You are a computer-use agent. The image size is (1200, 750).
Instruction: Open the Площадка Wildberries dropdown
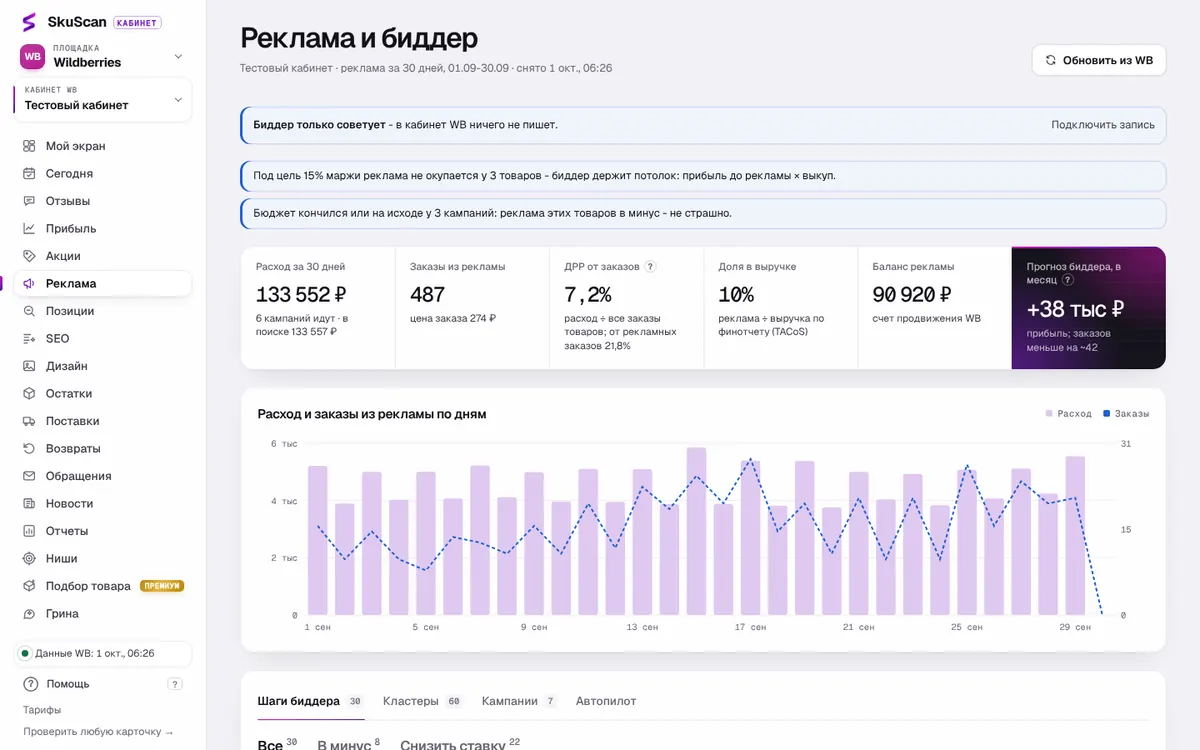[103, 56]
